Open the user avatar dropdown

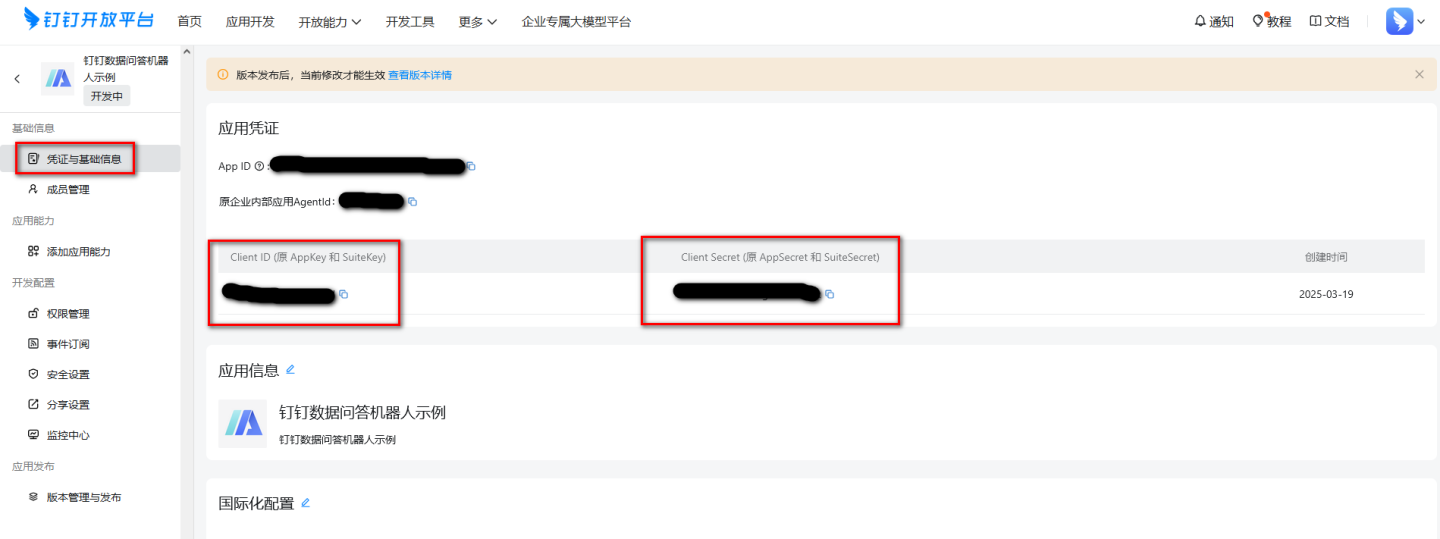coord(1405,21)
